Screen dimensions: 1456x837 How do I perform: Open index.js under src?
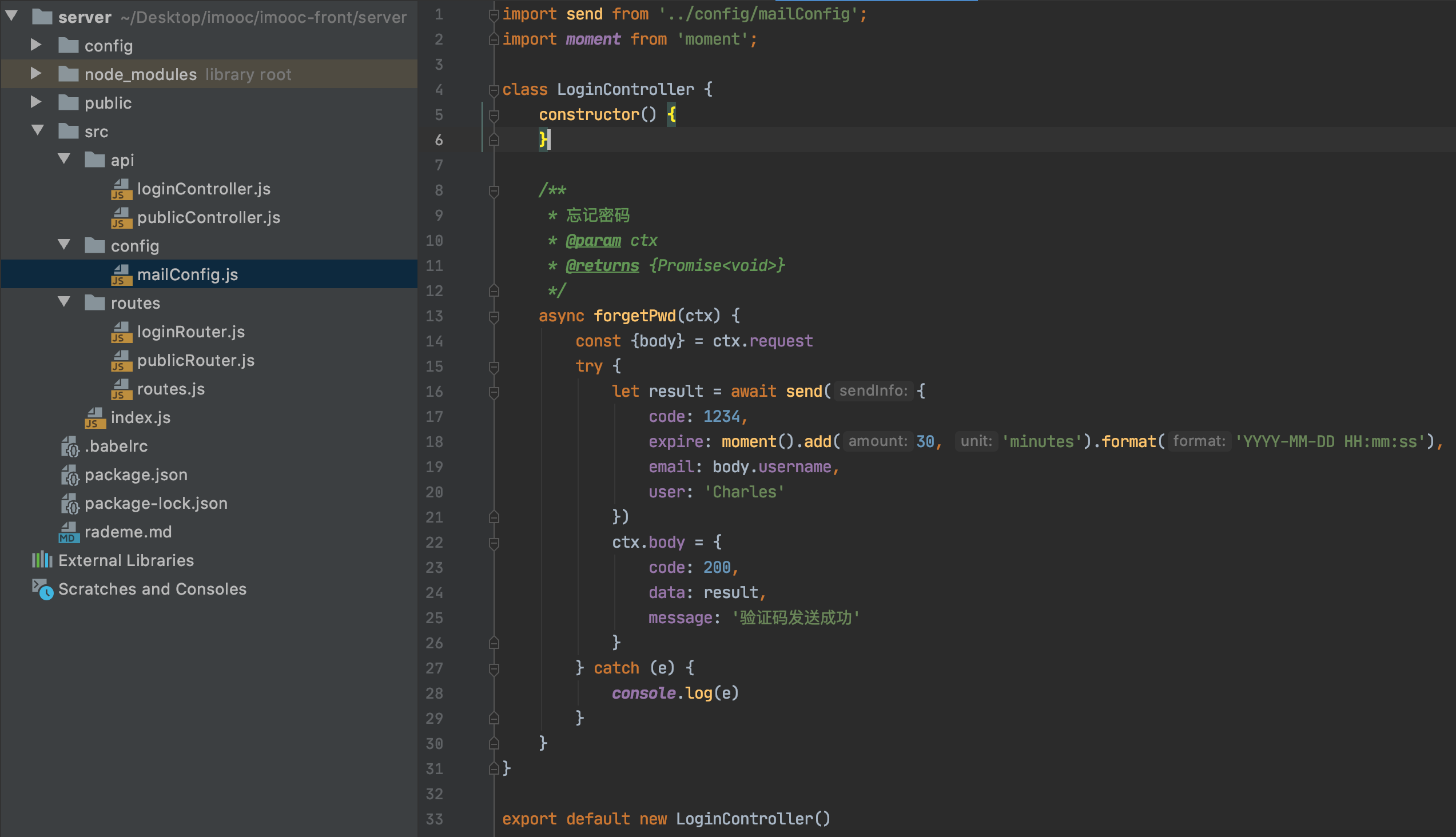[140, 417]
